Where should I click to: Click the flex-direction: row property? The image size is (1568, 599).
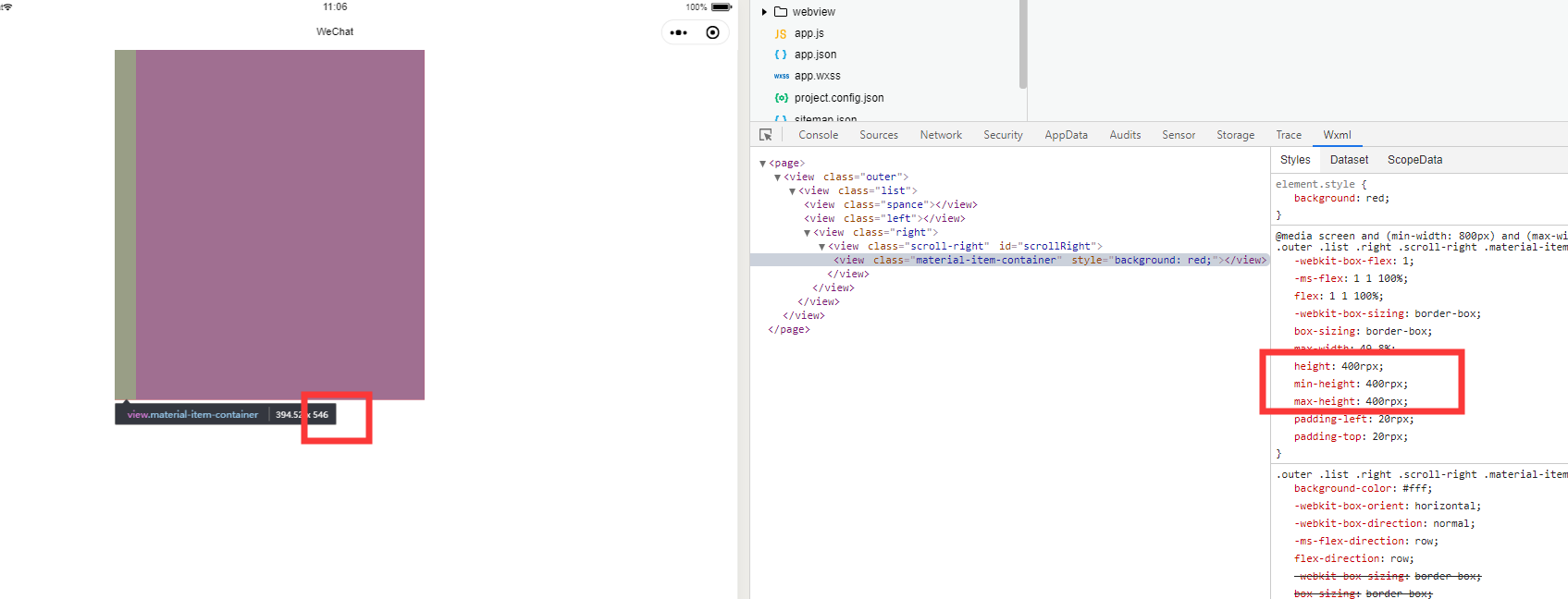[x=1353, y=559]
